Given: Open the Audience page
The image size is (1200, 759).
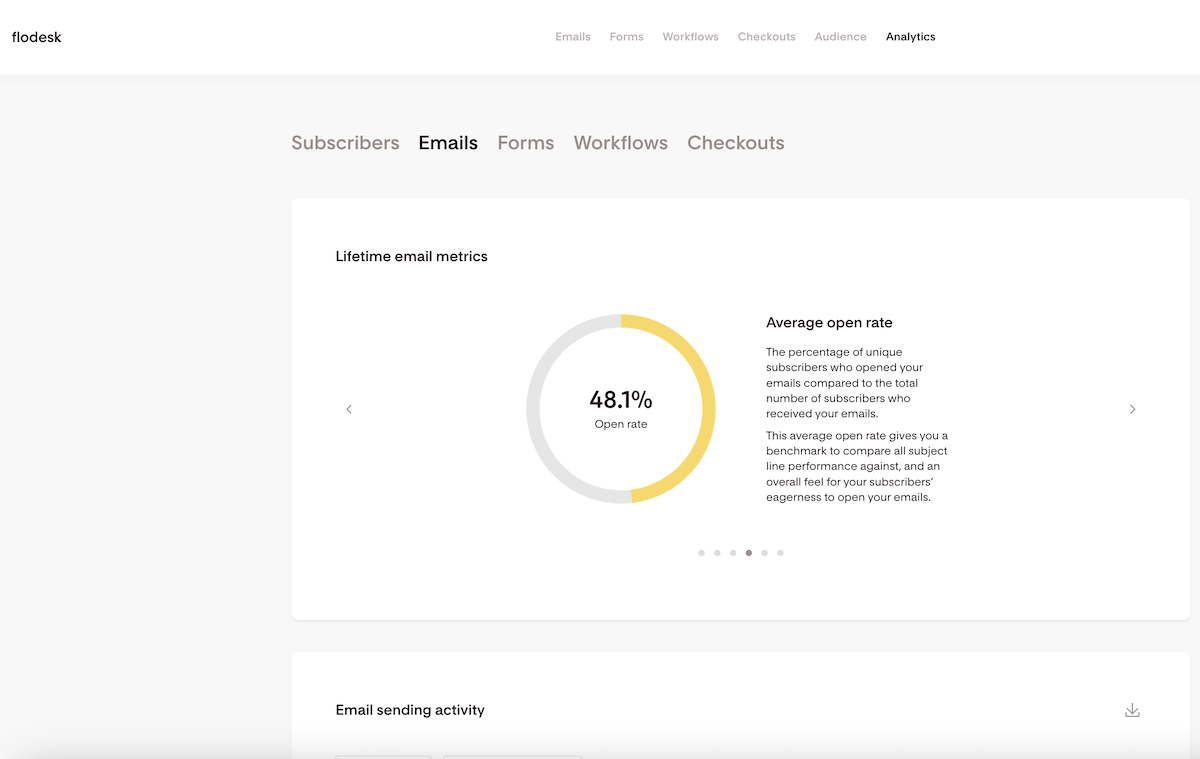Looking at the screenshot, I should pyautogui.click(x=841, y=37).
